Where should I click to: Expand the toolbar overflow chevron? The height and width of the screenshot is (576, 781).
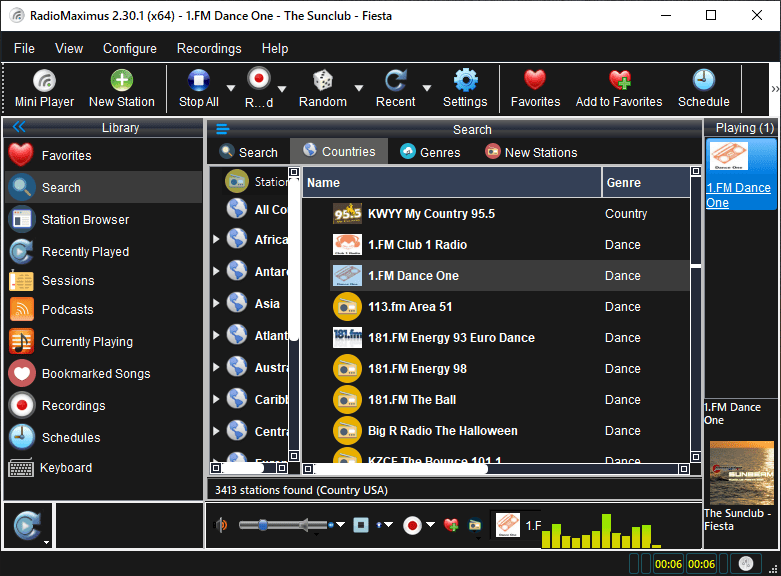(775, 89)
